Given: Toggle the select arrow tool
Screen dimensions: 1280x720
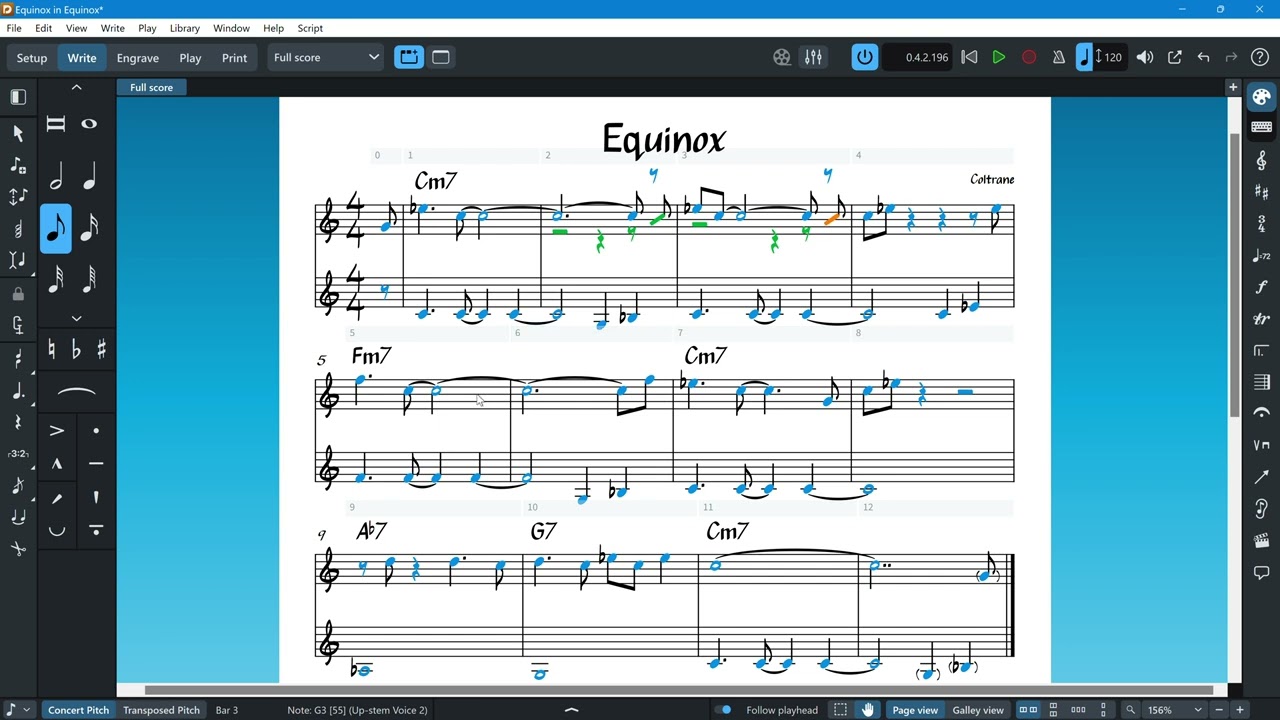Looking at the screenshot, I should [x=18, y=133].
